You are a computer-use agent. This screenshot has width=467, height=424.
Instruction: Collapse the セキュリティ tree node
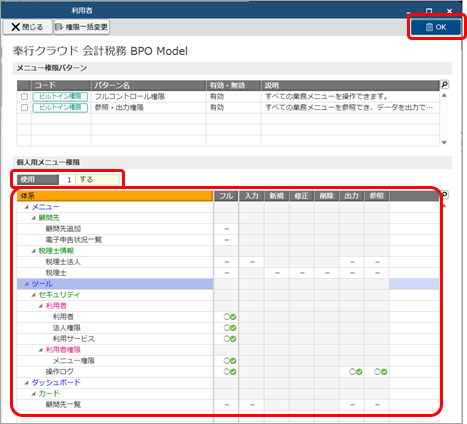pyautogui.click(x=34, y=295)
